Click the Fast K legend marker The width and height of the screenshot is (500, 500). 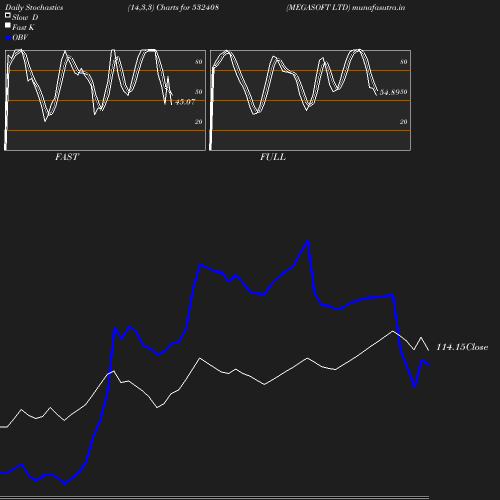(x=8, y=25)
